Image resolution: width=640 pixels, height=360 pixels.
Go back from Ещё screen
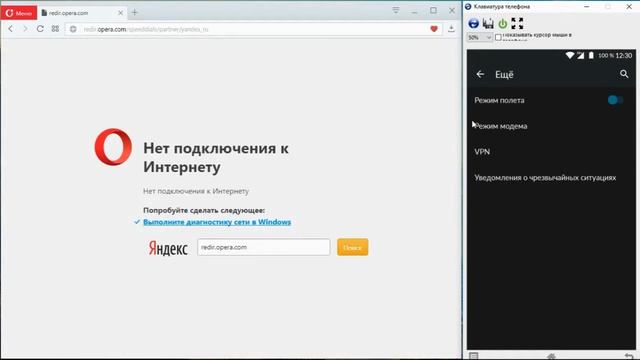[x=480, y=74]
